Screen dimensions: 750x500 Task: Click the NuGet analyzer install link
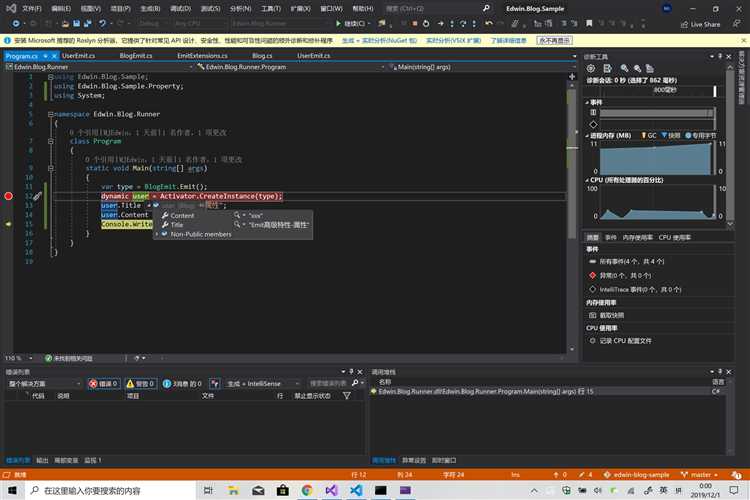click(379, 41)
